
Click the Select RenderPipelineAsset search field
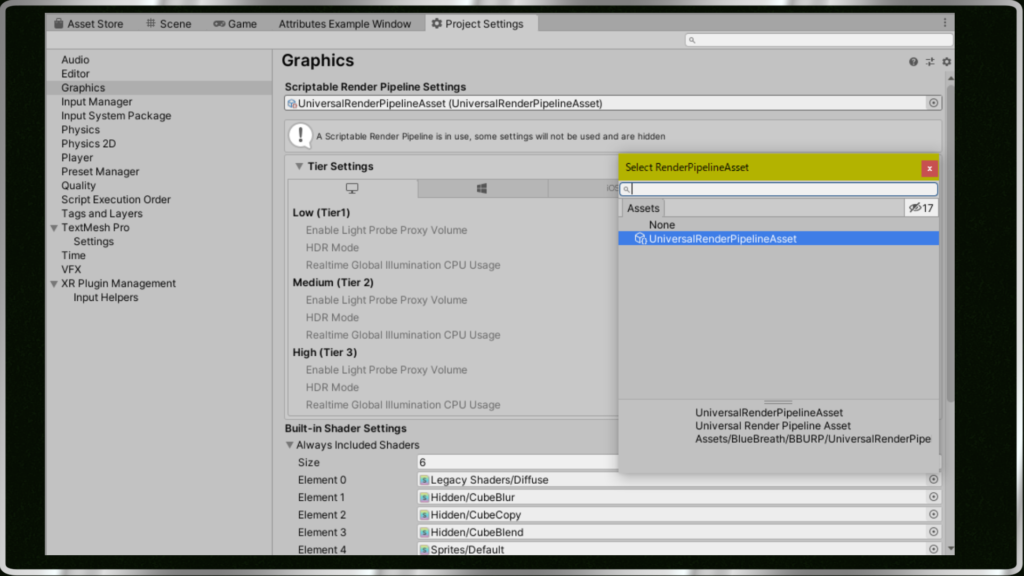(784, 189)
